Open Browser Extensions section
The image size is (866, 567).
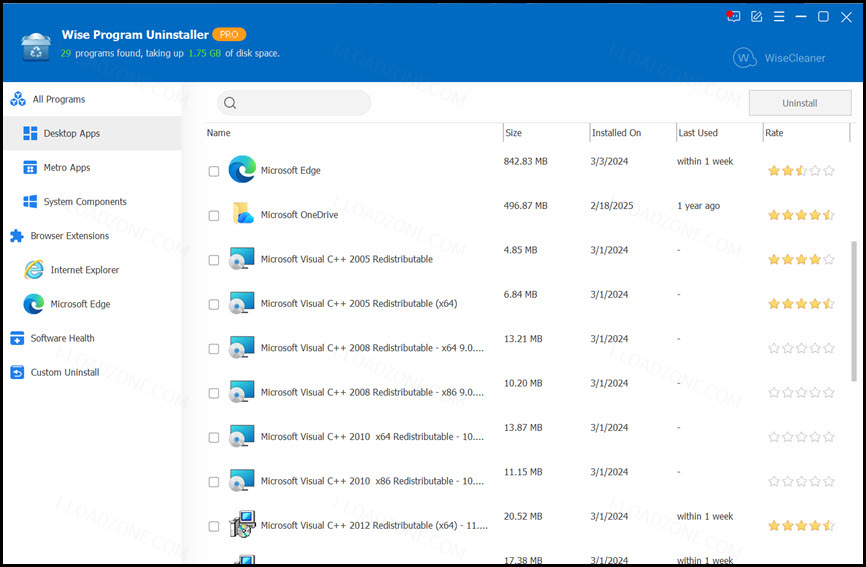coord(93,236)
